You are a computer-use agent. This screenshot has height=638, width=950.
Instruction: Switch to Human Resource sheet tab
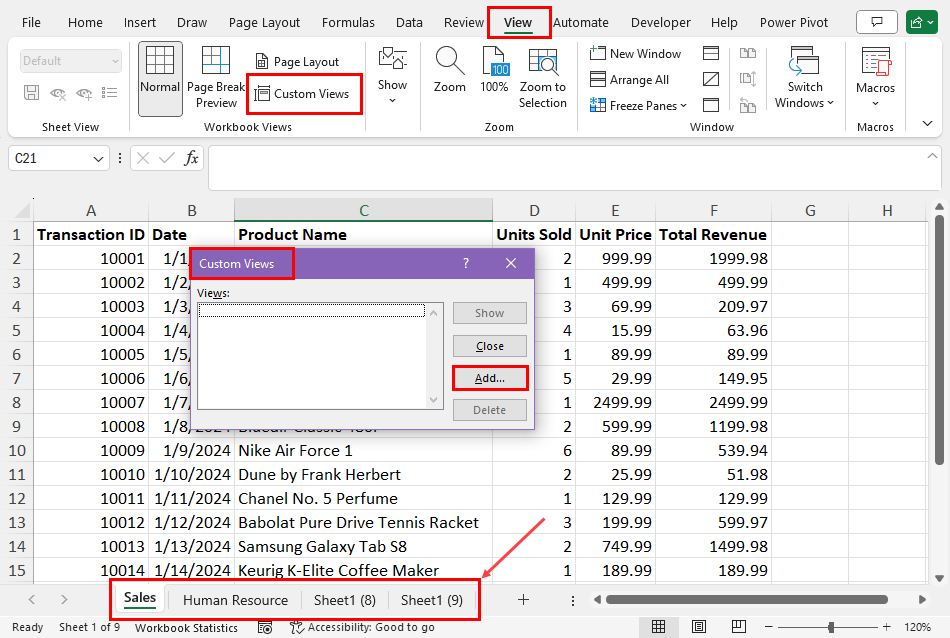pos(235,600)
